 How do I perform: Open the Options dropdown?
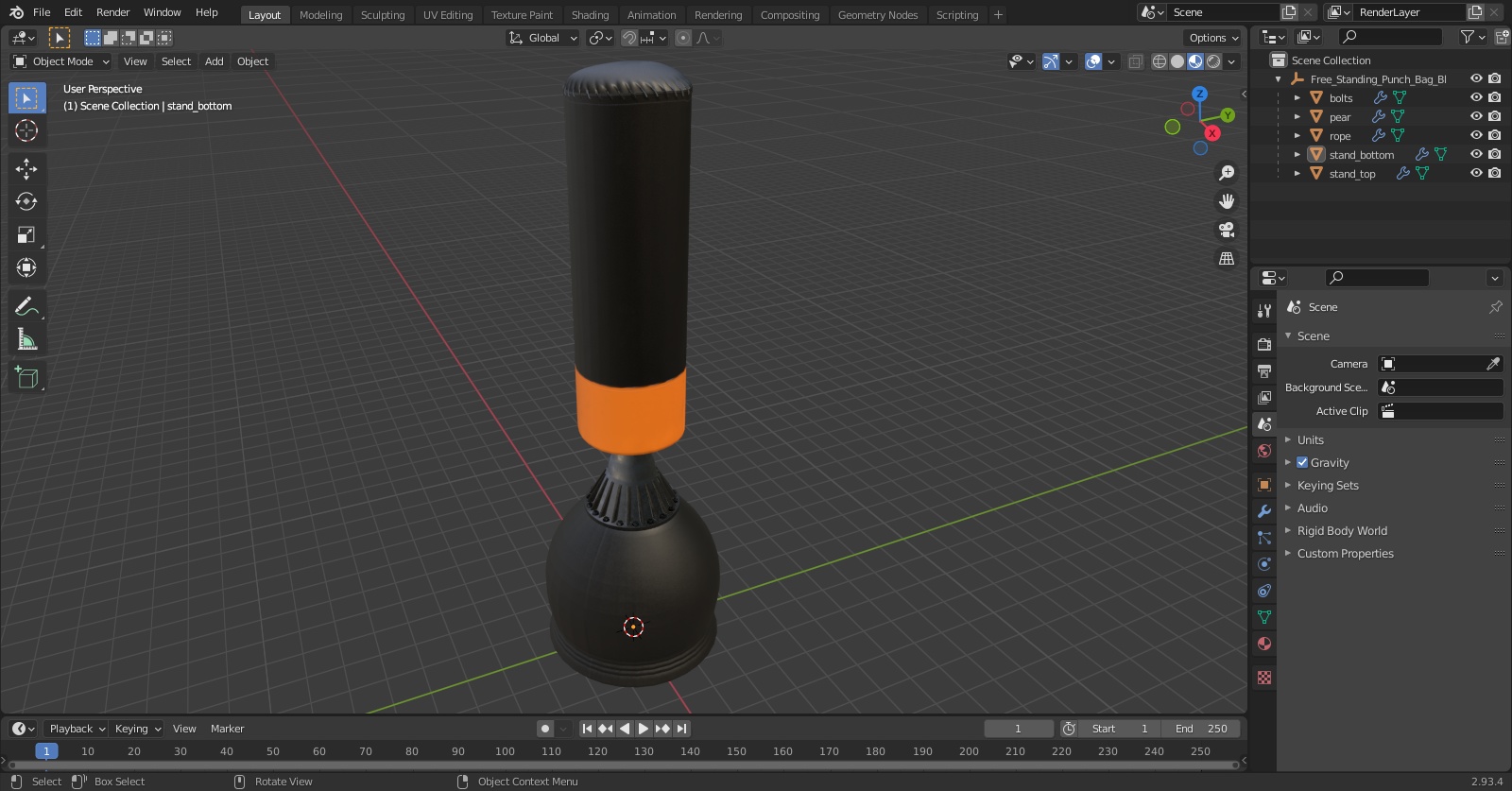pyautogui.click(x=1212, y=38)
